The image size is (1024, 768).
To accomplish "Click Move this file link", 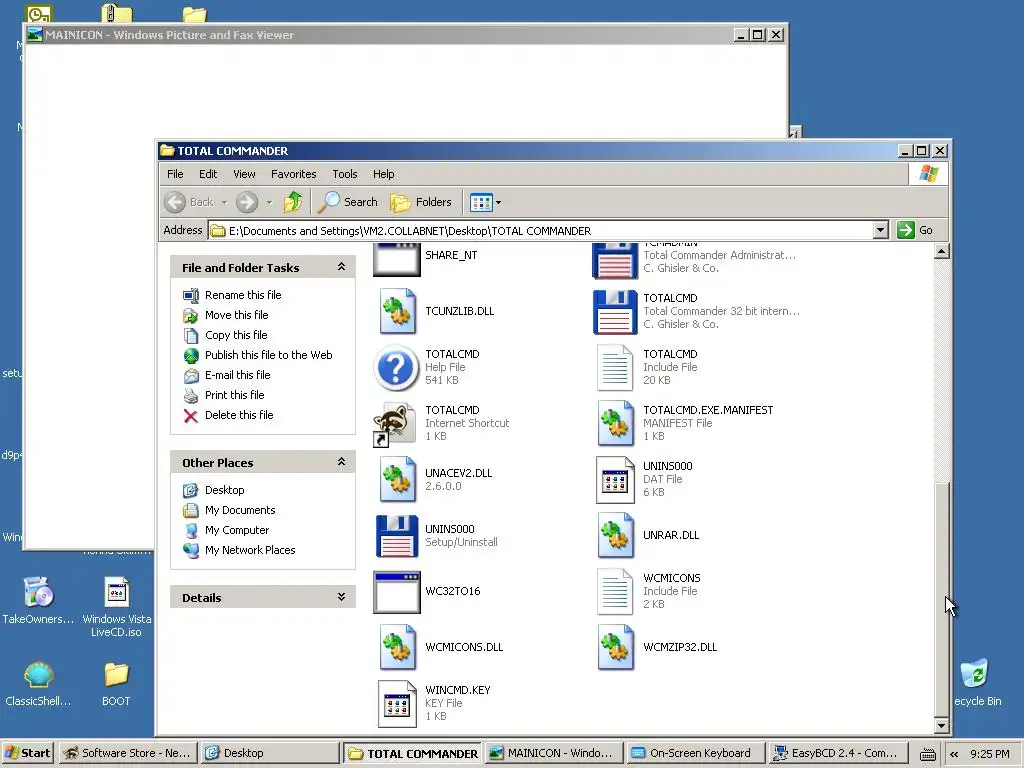I will 236,315.
